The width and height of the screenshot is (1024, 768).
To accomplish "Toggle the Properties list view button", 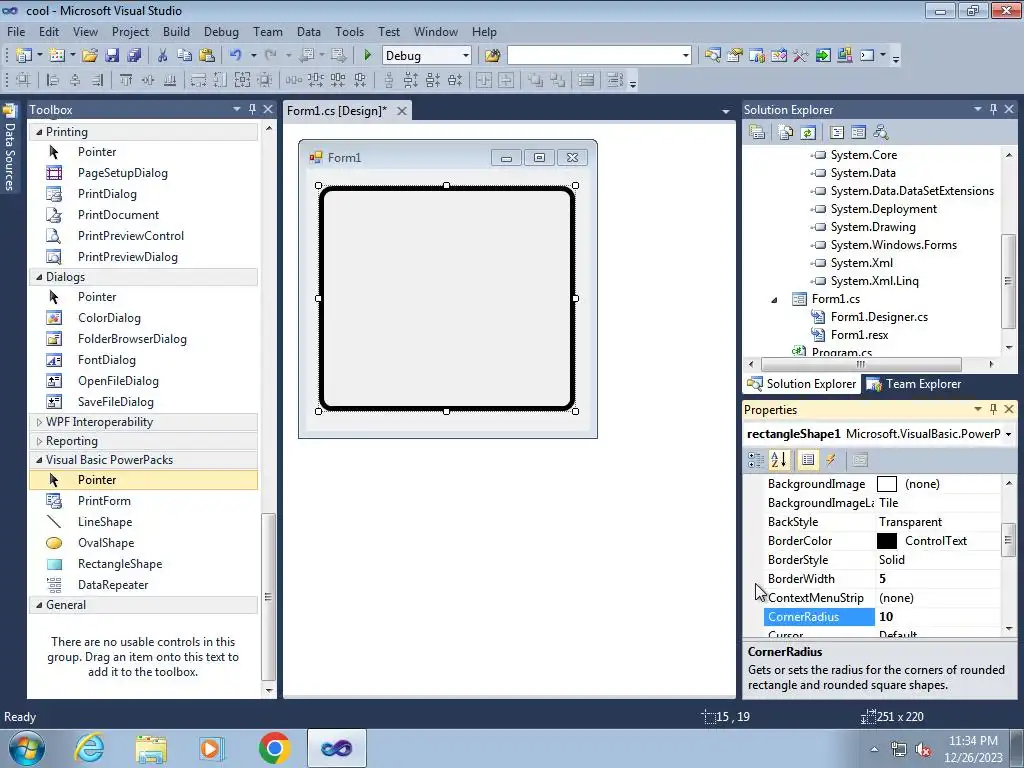I will 808,460.
